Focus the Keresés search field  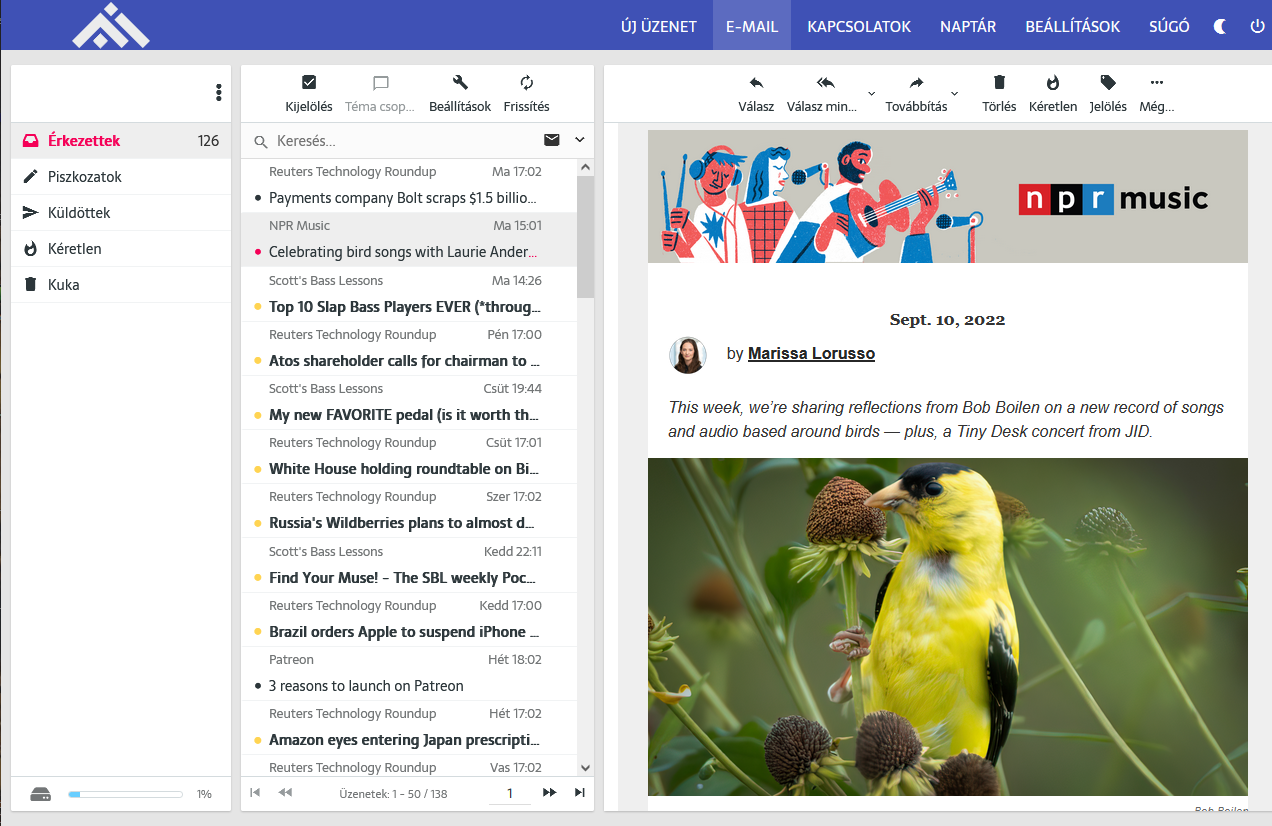click(405, 141)
